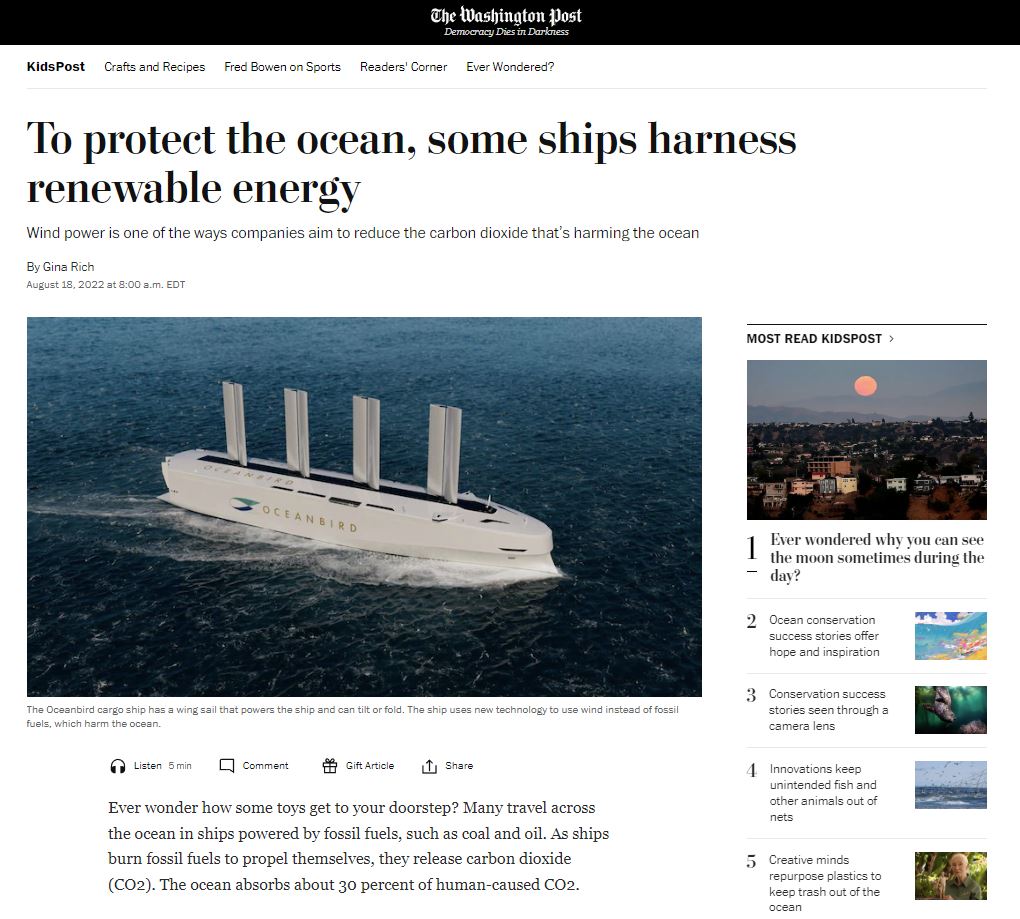The height and width of the screenshot is (919, 1020).
Task: Click the Listen label text
Action: (148, 766)
